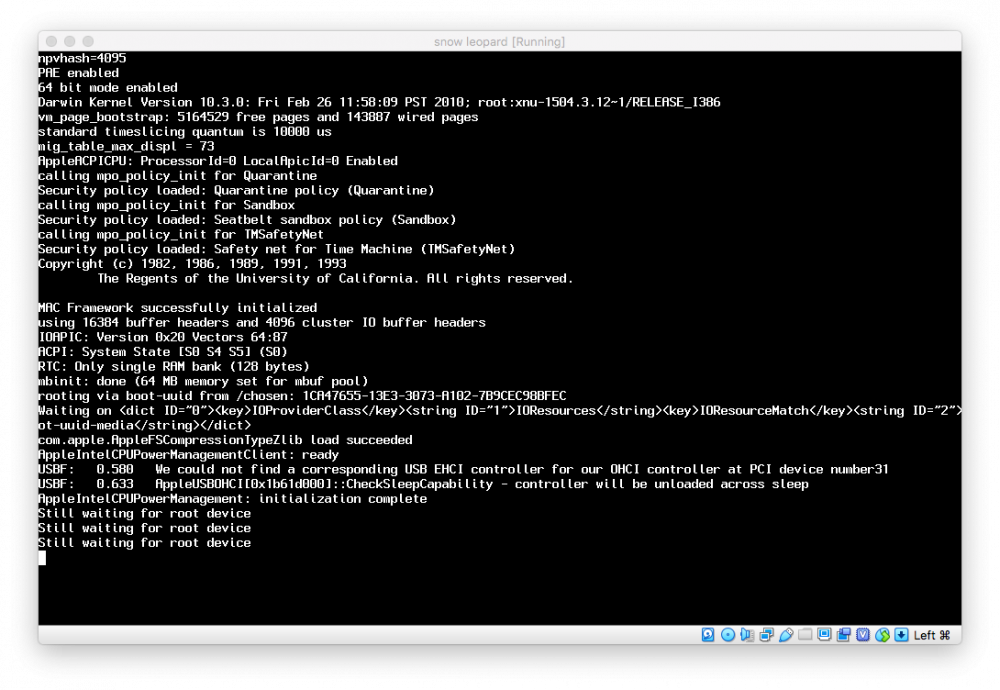The image size is (1000, 690).
Task: Click the Left ⌘ host key label
Action: 932,635
